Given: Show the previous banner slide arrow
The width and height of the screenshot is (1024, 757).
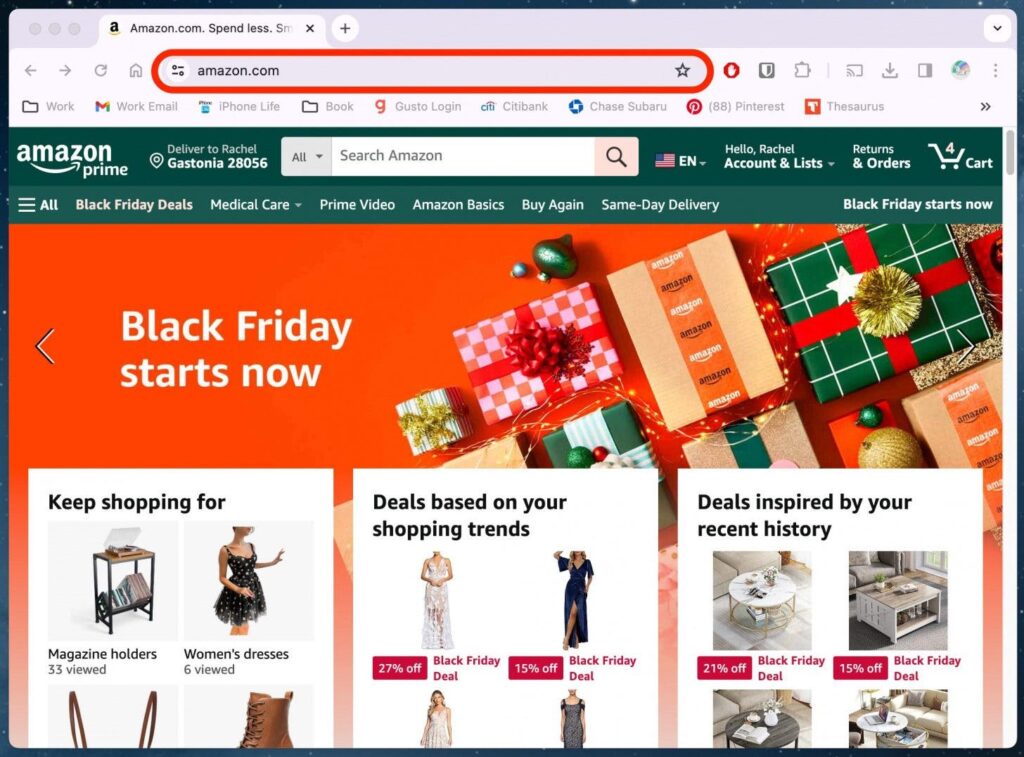Looking at the screenshot, I should 44,345.
